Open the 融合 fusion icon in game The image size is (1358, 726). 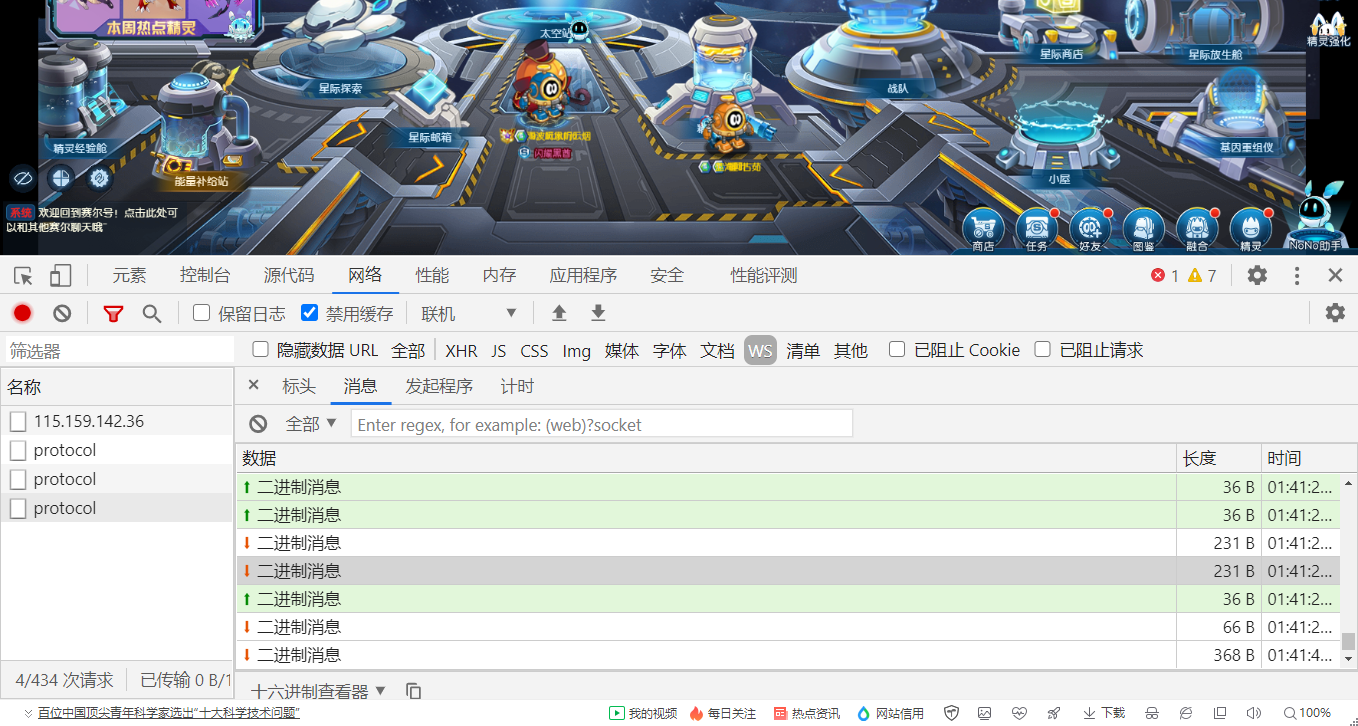[x=1197, y=231]
